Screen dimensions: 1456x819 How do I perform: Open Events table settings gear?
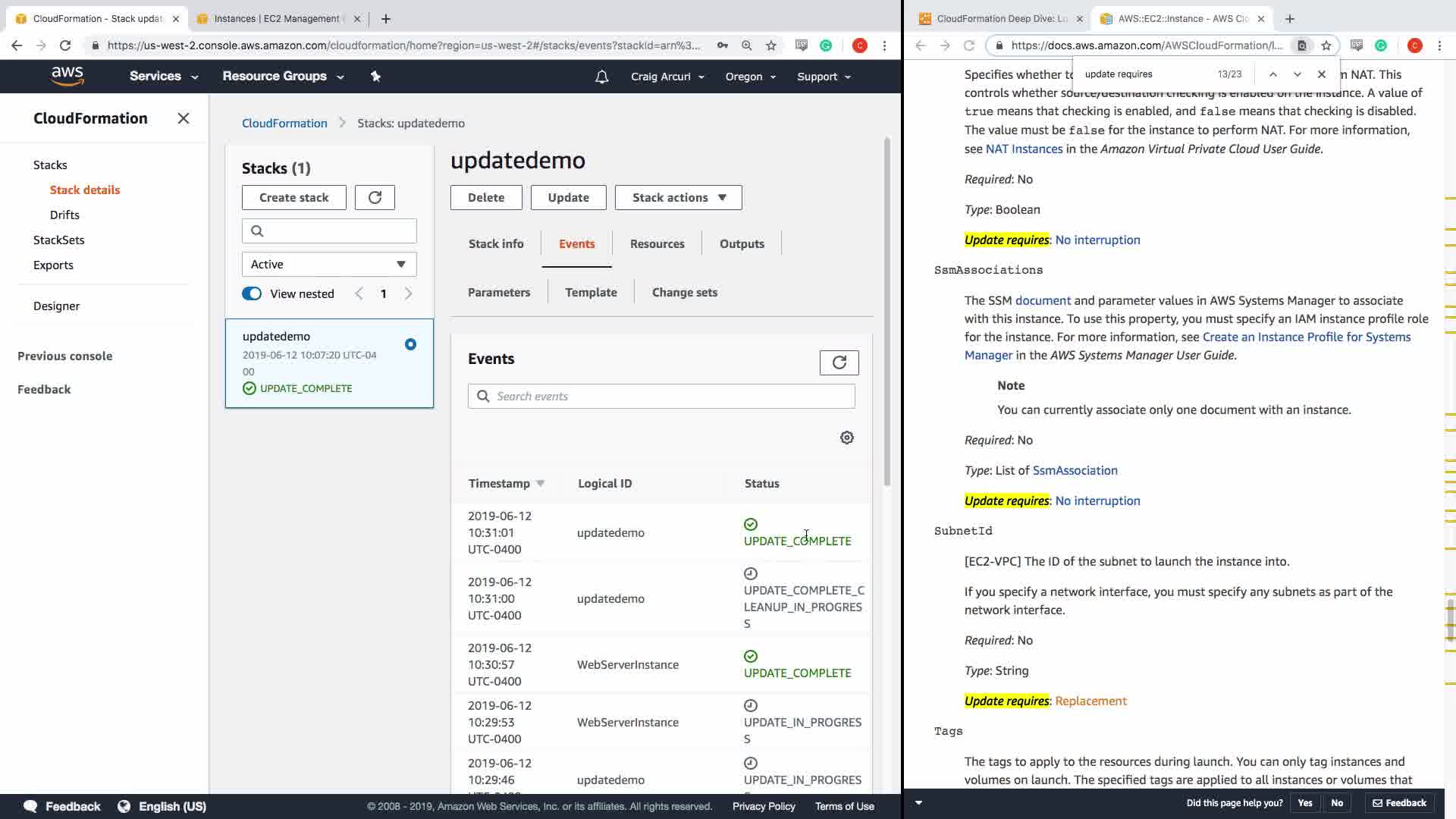tap(847, 438)
